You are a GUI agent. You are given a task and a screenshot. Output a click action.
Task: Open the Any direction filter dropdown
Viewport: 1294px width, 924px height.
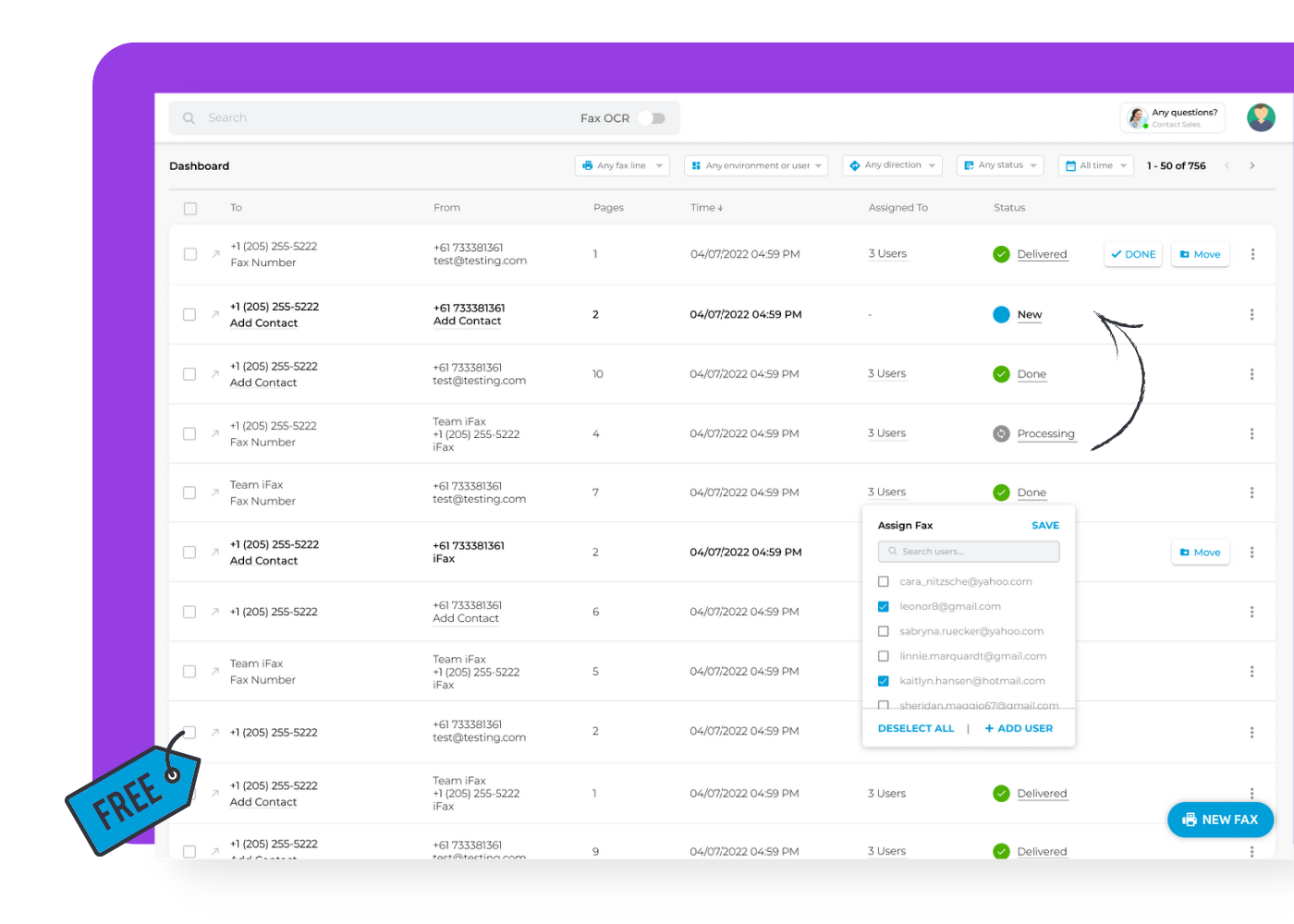[x=892, y=165]
